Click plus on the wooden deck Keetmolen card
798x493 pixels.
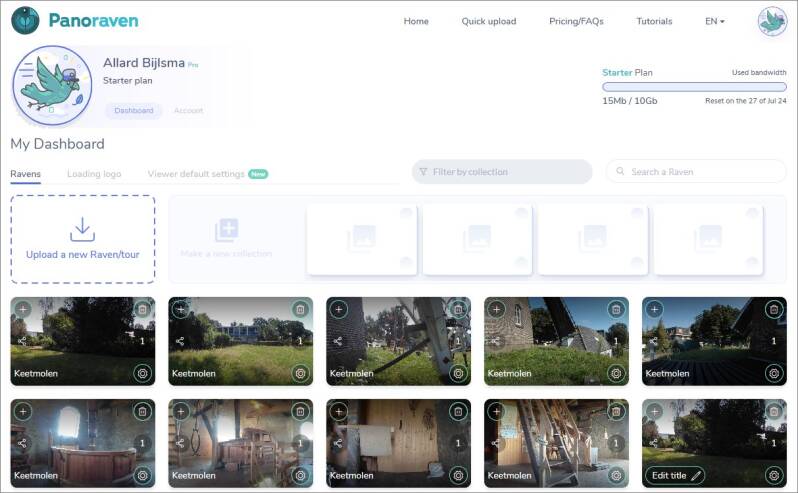click(654, 309)
